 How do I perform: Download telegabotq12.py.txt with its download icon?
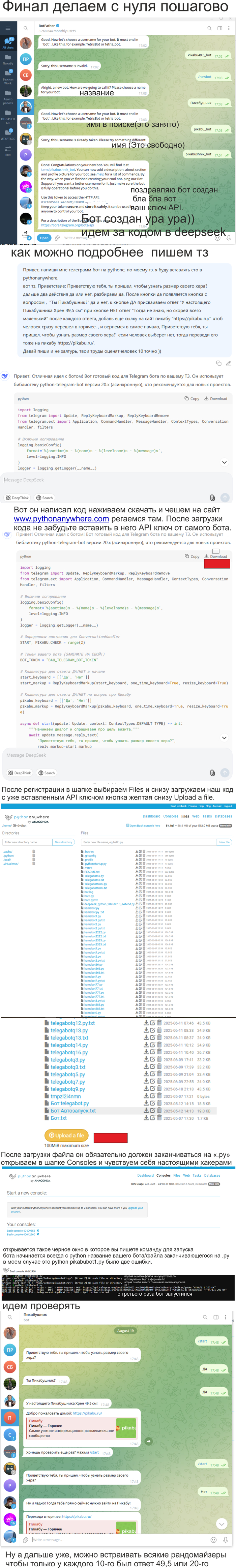tap(146, 1023)
